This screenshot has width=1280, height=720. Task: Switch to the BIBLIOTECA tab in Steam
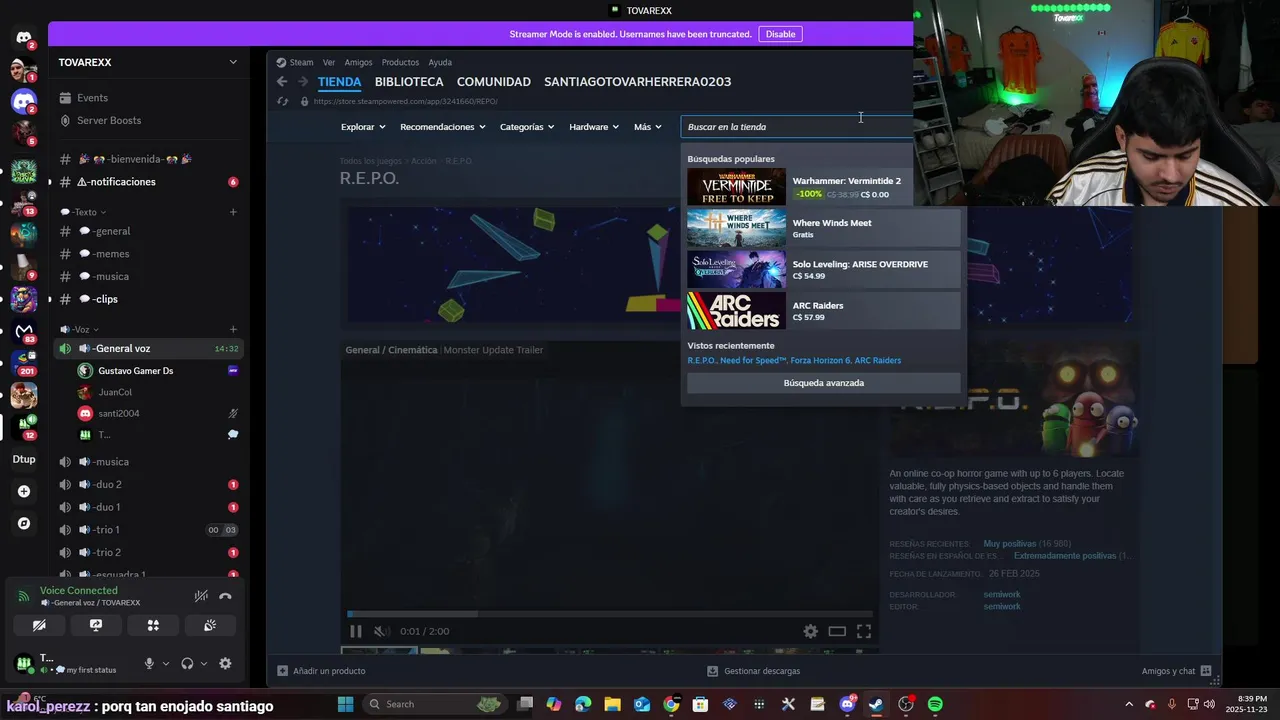click(409, 82)
